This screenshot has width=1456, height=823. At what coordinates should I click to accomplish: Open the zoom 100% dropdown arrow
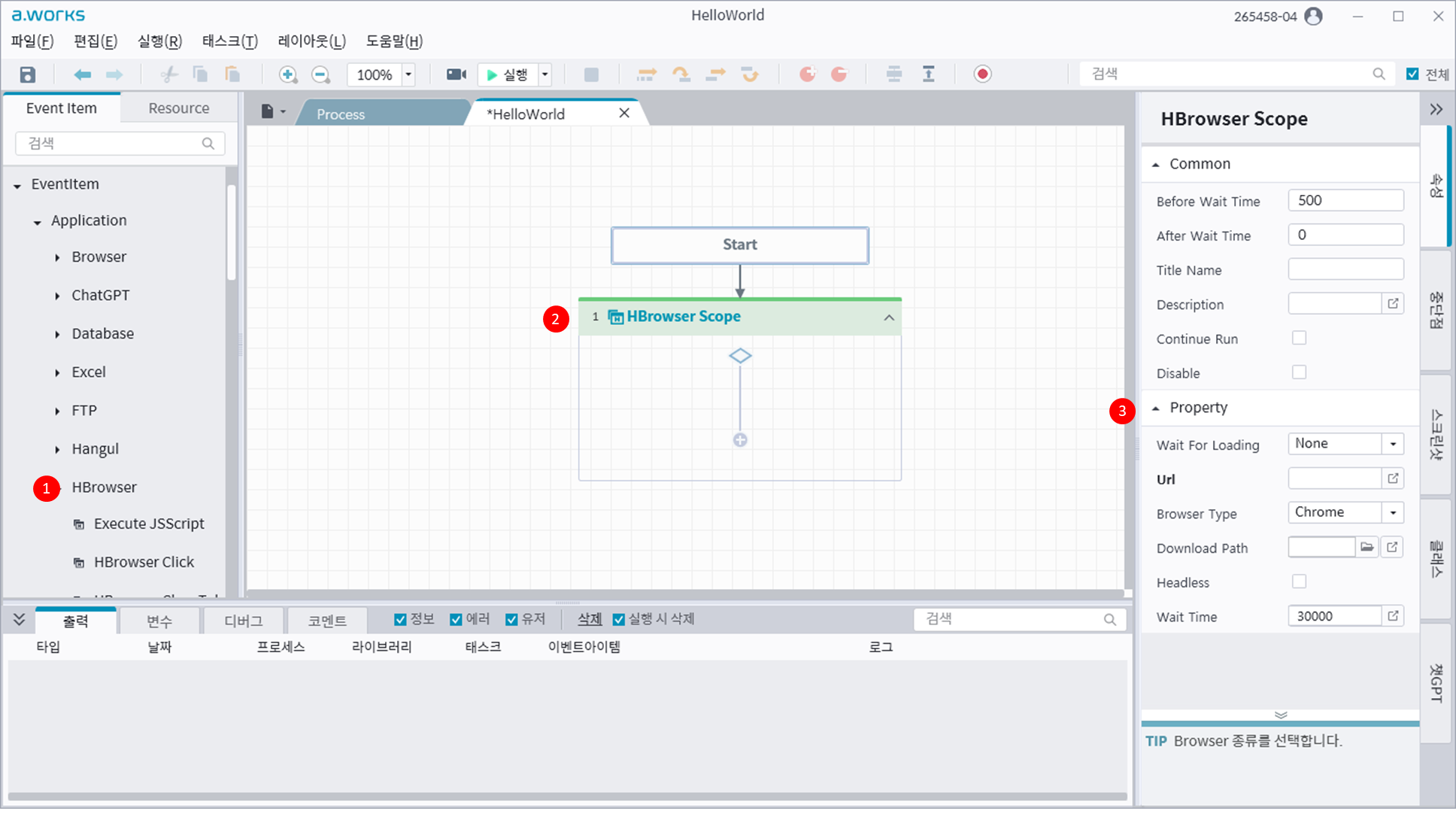click(x=408, y=74)
